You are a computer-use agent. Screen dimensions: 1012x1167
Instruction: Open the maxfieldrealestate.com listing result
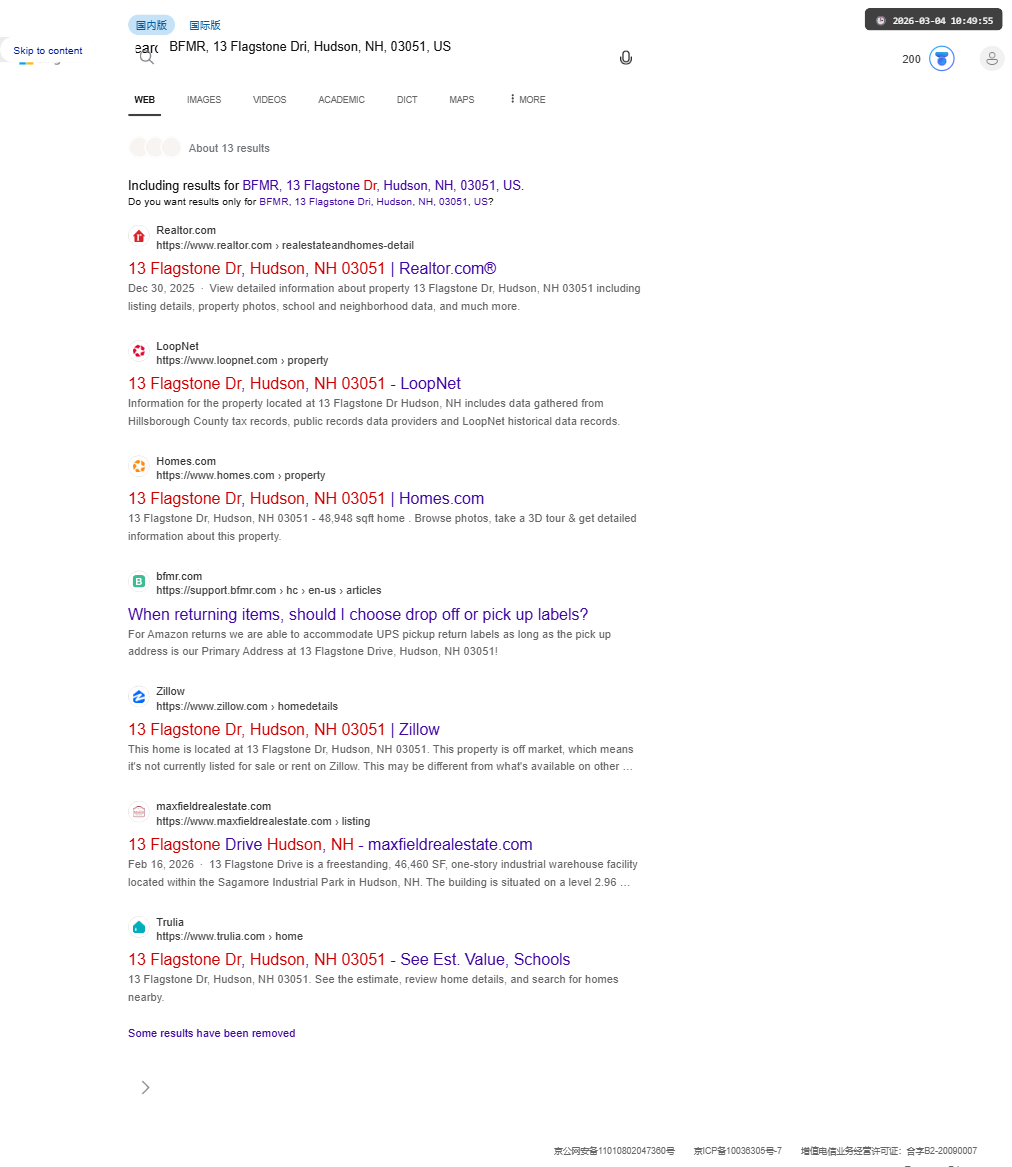coord(330,845)
